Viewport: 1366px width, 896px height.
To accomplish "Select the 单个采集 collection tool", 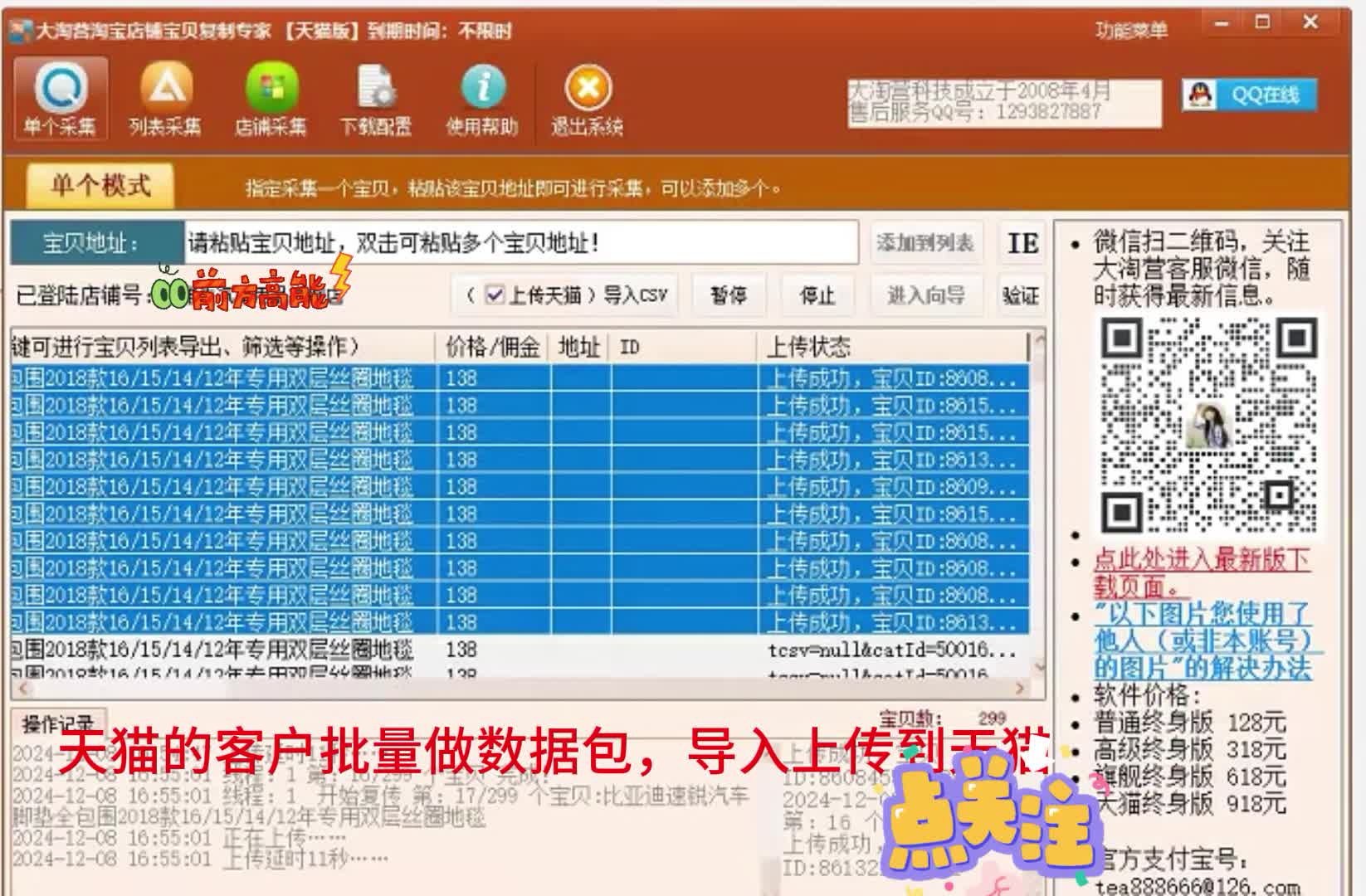I will click(x=62, y=98).
